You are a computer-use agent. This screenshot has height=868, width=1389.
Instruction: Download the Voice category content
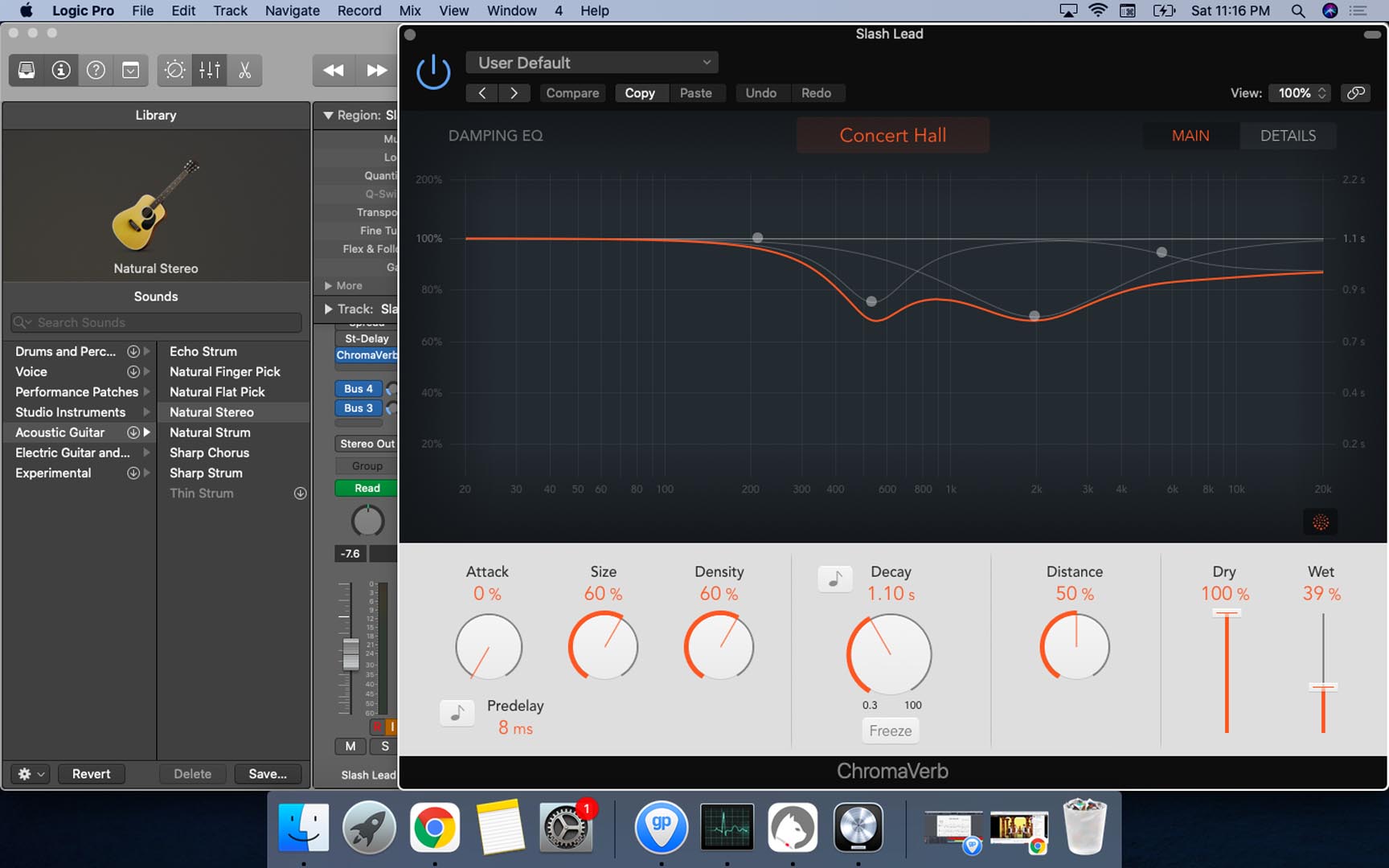133,371
